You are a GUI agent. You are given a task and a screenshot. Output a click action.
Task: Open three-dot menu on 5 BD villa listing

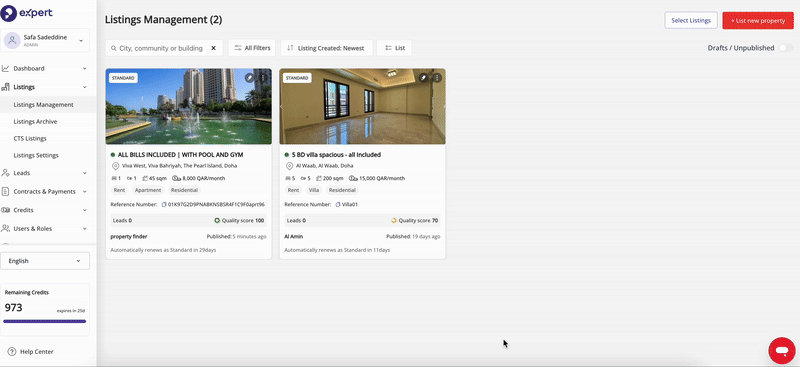coord(437,78)
